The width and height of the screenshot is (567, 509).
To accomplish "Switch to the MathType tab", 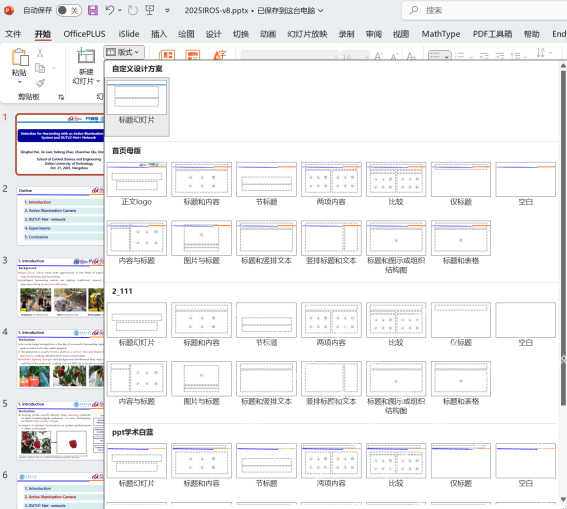I will (x=441, y=34).
